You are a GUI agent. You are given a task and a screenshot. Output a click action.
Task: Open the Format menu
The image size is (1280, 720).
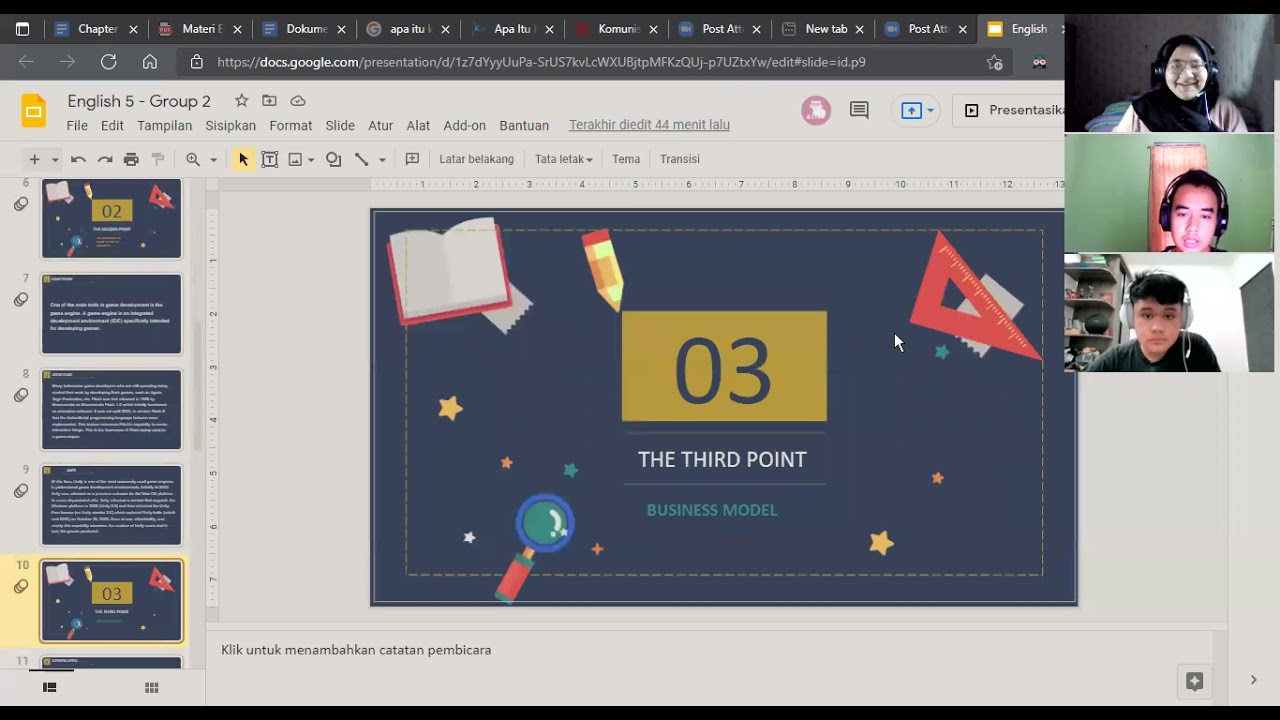(291, 125)
